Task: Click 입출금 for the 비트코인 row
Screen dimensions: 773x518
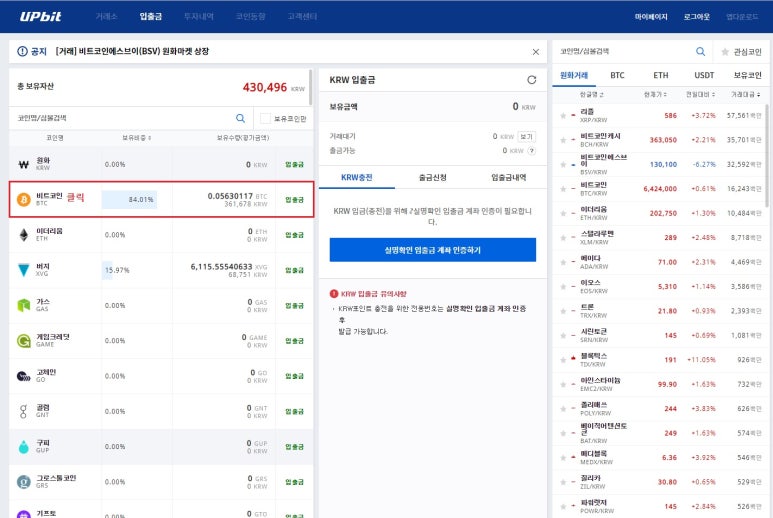Action: pos(294,200)
